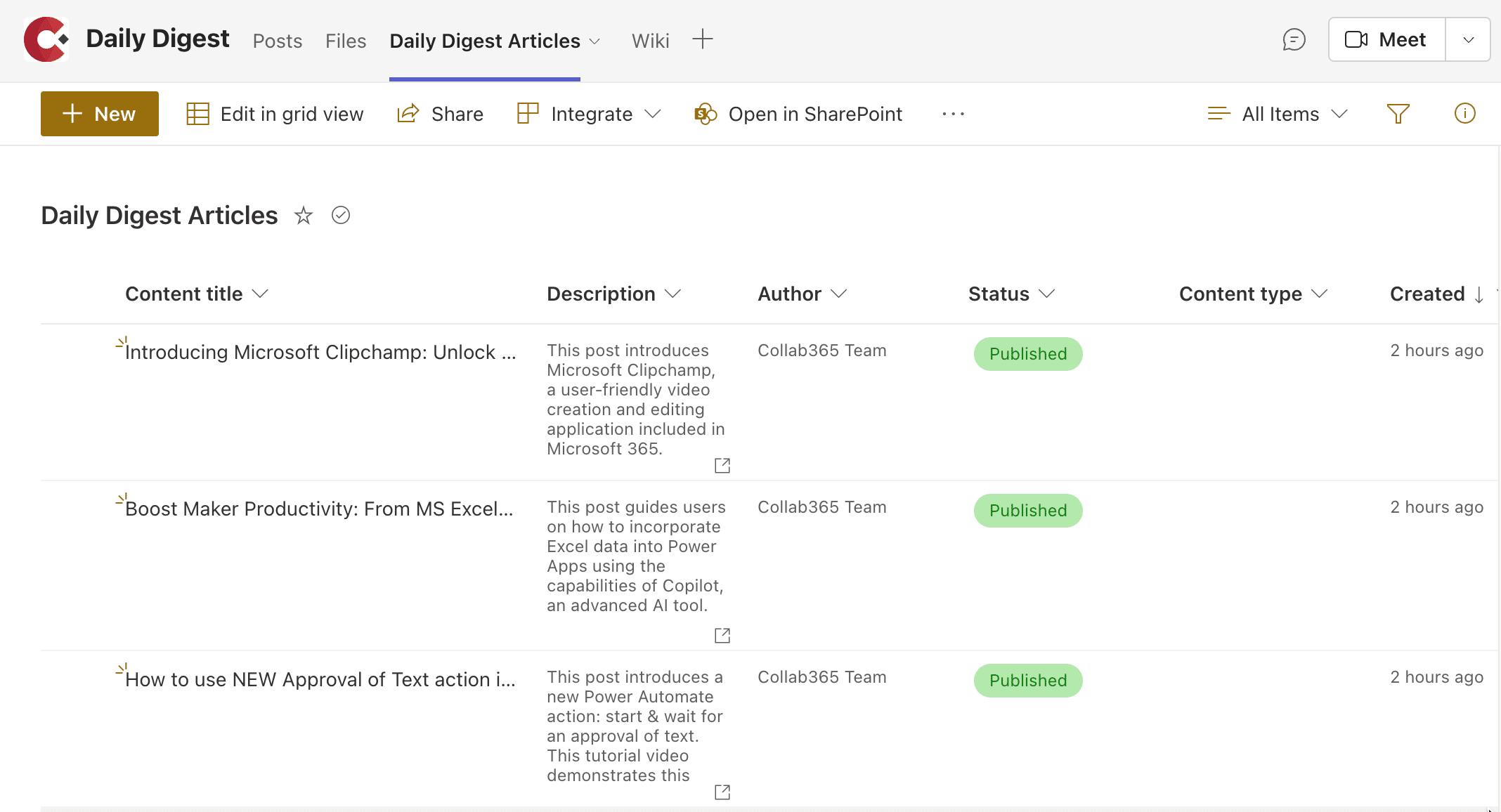Screen dimensions: 1501x812
Task: Open the Wiki tab
Action: (x=650, y=40)
